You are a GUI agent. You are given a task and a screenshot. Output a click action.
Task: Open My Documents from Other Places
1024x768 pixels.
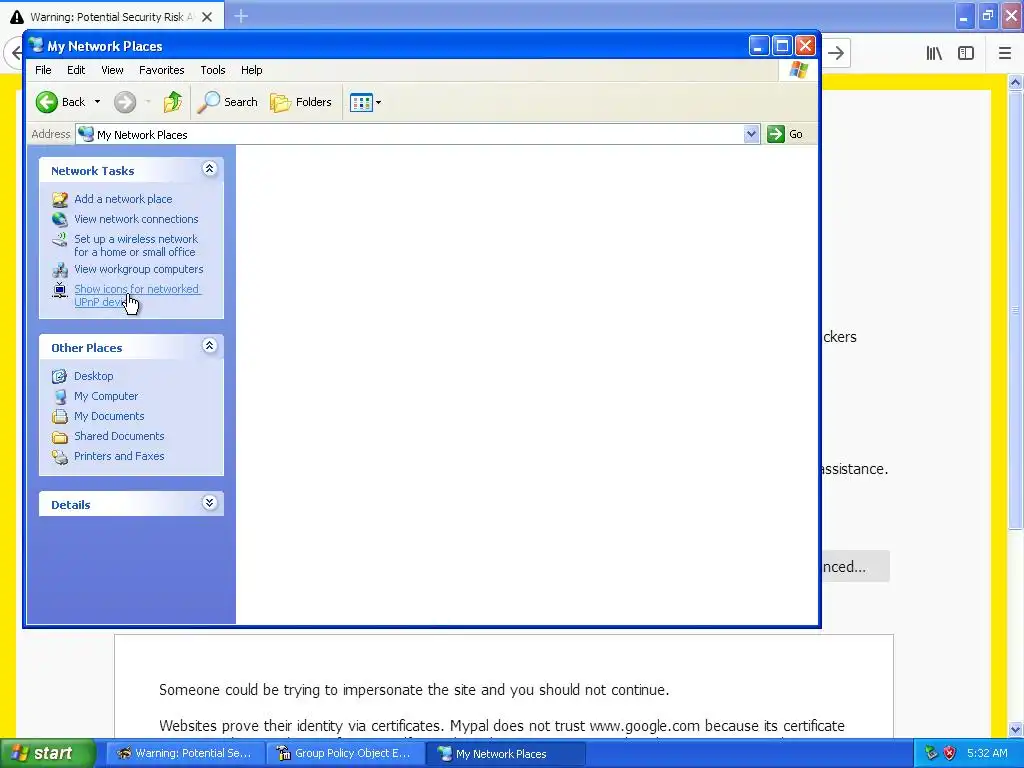109,416
